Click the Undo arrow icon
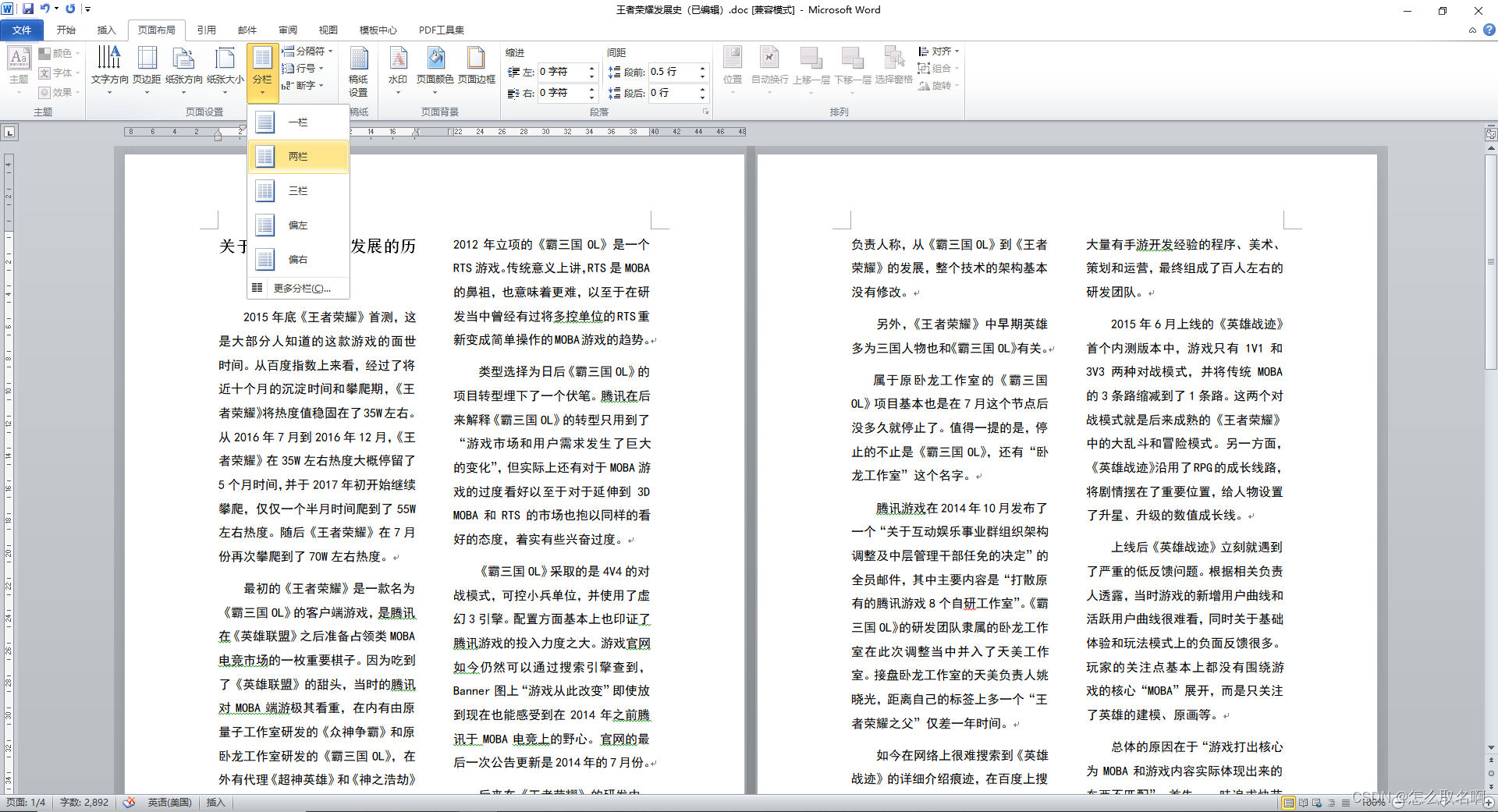Image resolution: width=1498 pixels, height=812 pixels. pos(44,9)
